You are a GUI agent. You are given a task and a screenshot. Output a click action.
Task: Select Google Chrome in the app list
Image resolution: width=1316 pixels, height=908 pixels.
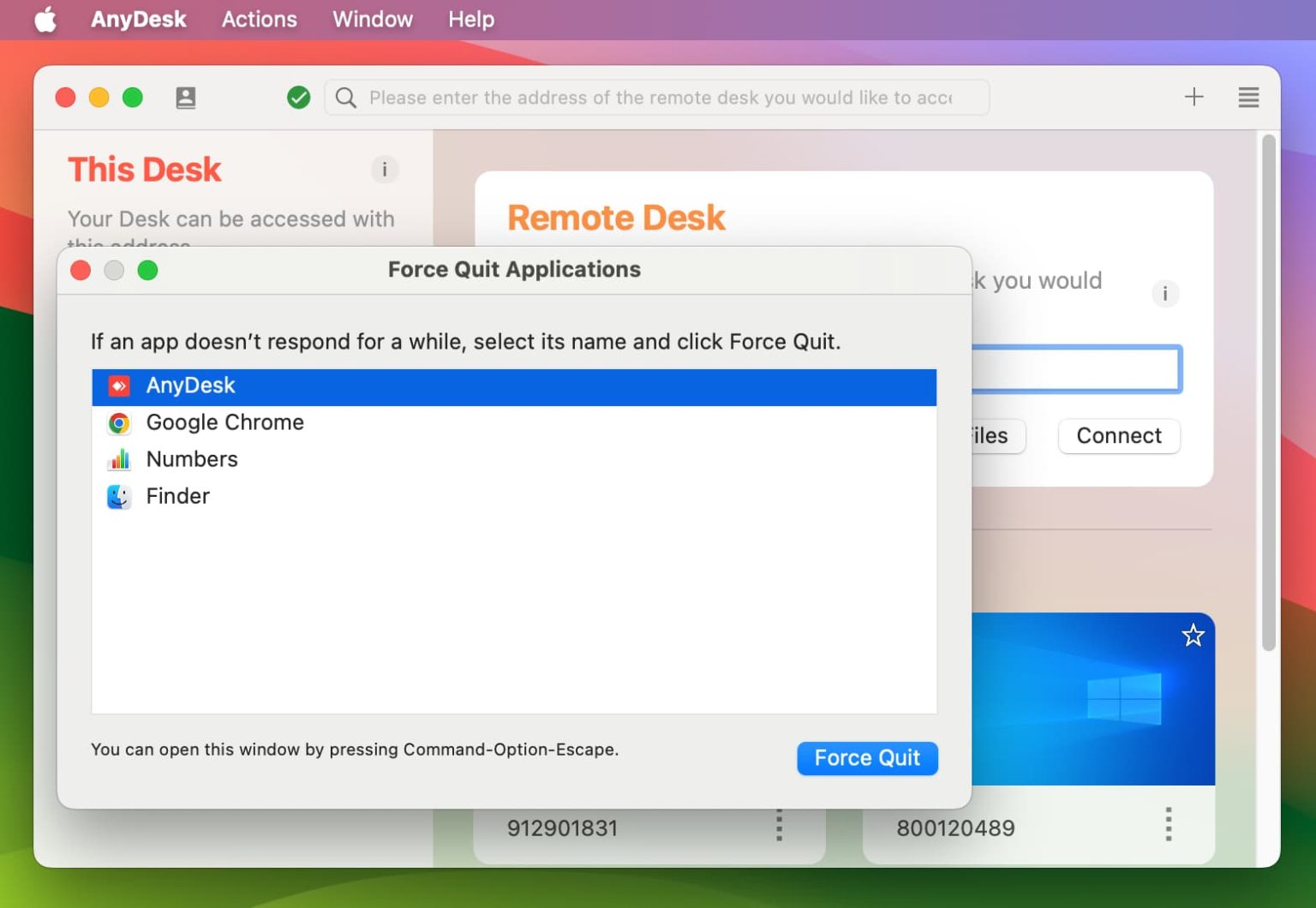(224, 422)
